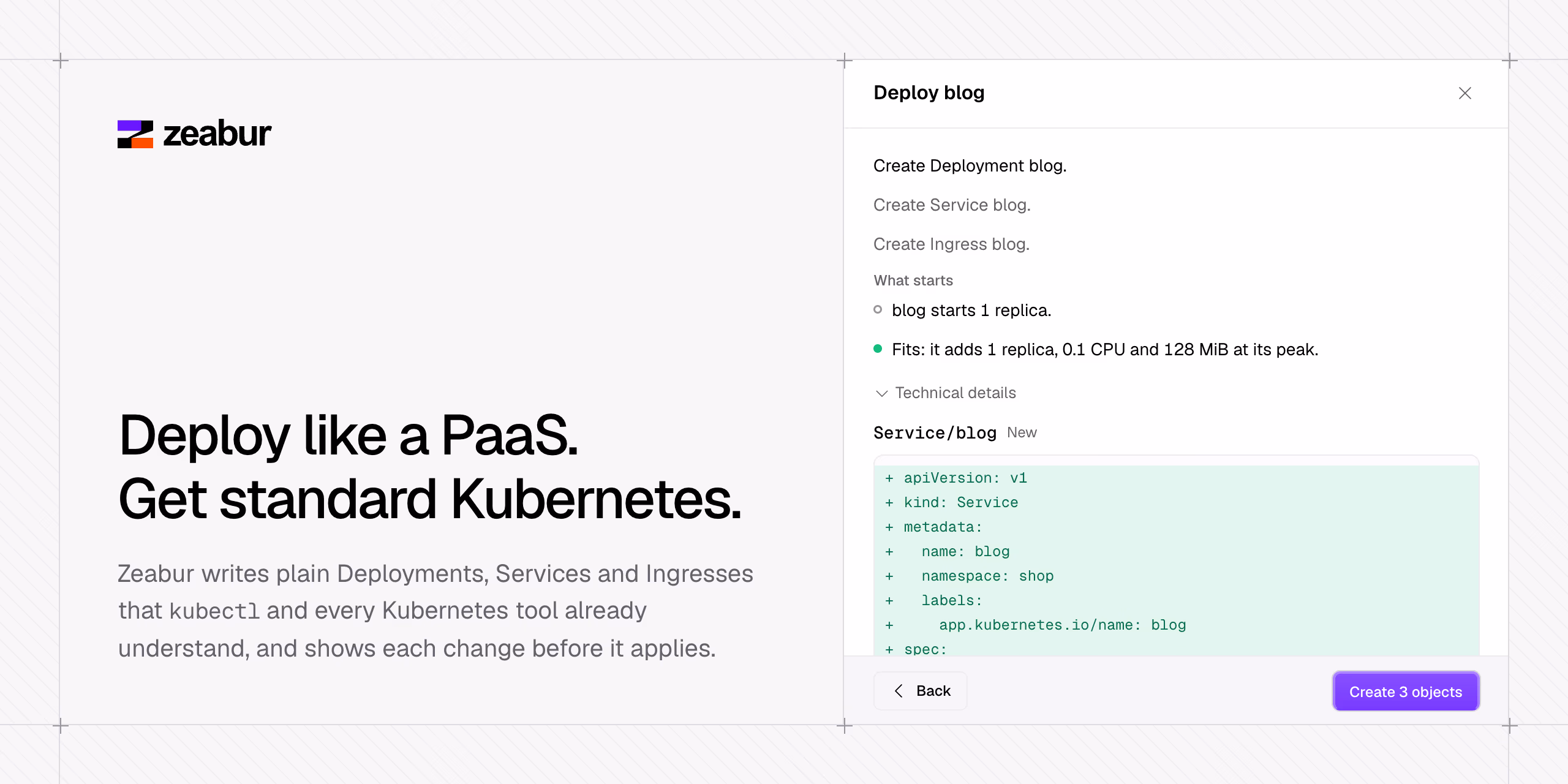Select the 'Create Deployment blog.' step
The image size is (1568, 784).
click(970, 166)
